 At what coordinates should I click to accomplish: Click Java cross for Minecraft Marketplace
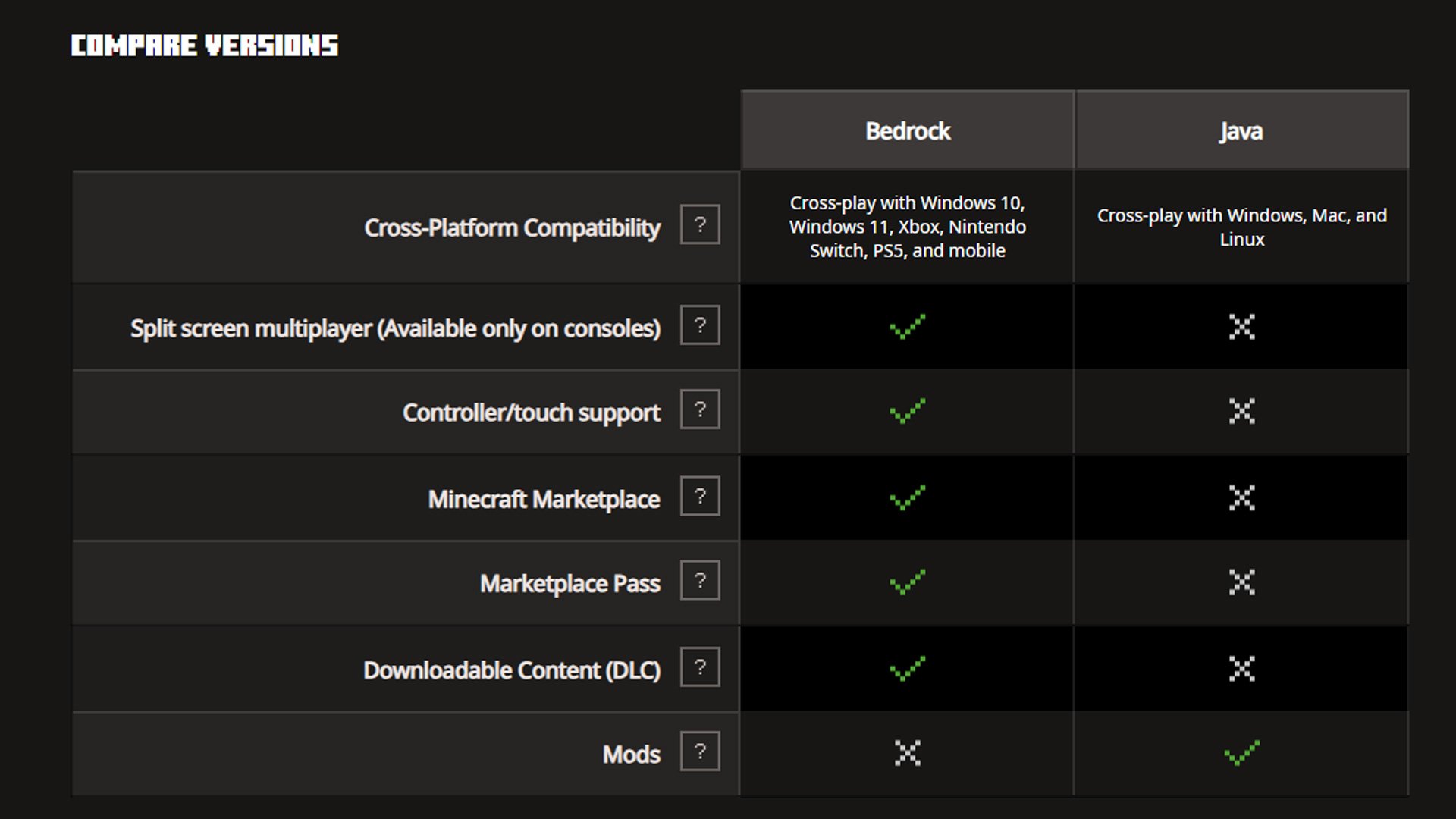[x=1241, y=498]
